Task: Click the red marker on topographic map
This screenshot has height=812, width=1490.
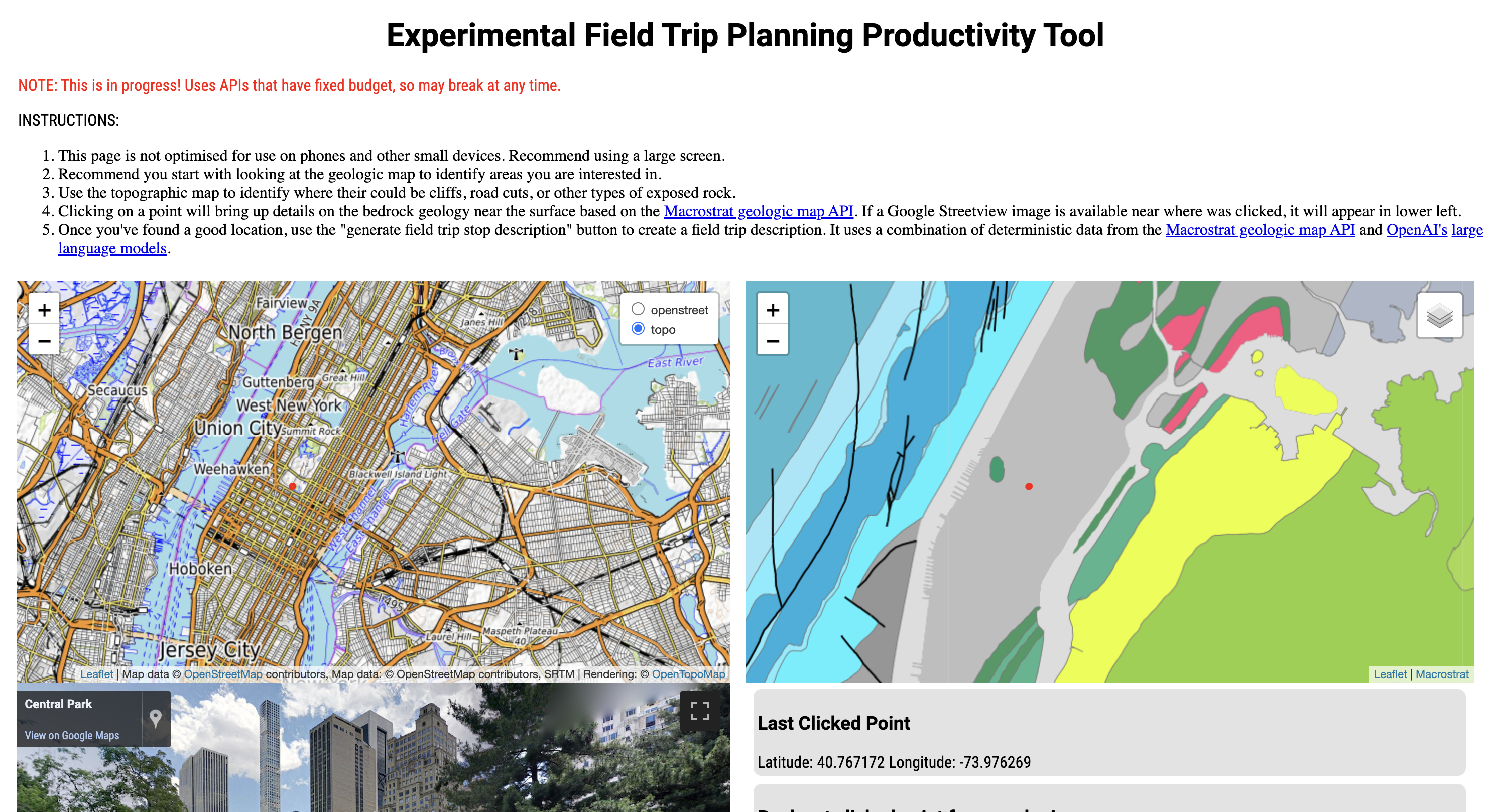Action: (293, 486)
